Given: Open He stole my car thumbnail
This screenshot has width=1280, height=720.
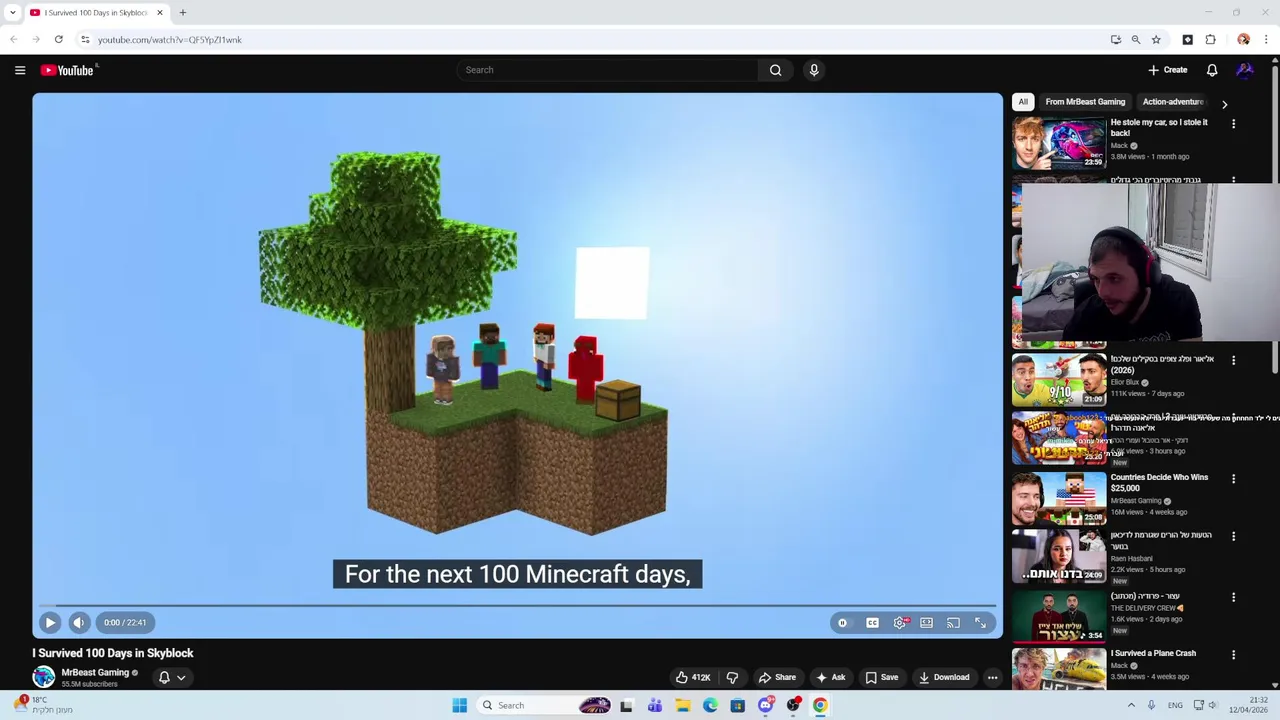Looking at the screenshot, I should 1059,143.
